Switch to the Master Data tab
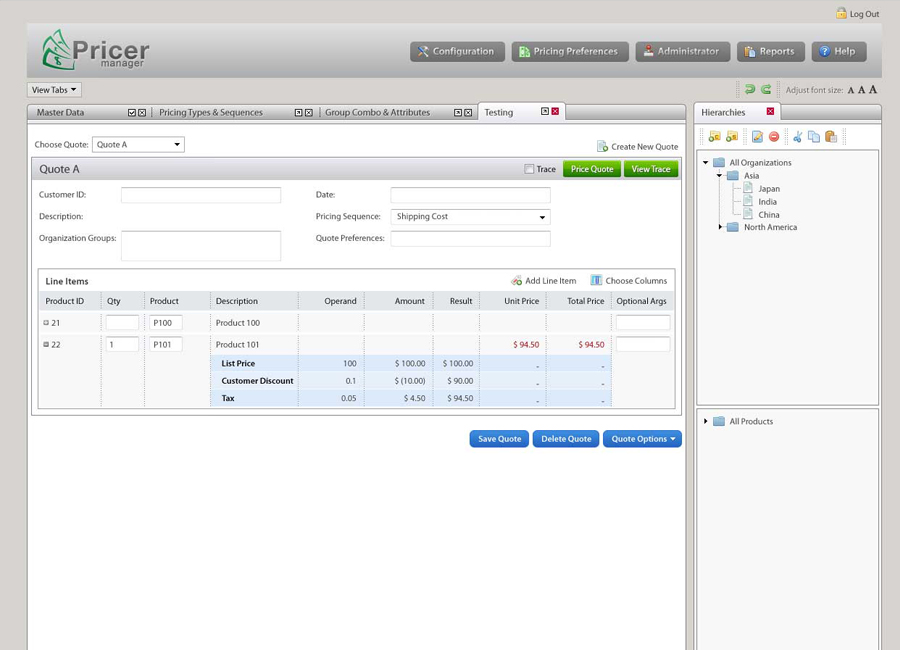This screenshot has height=650, width=900. (x=61, y=113)
